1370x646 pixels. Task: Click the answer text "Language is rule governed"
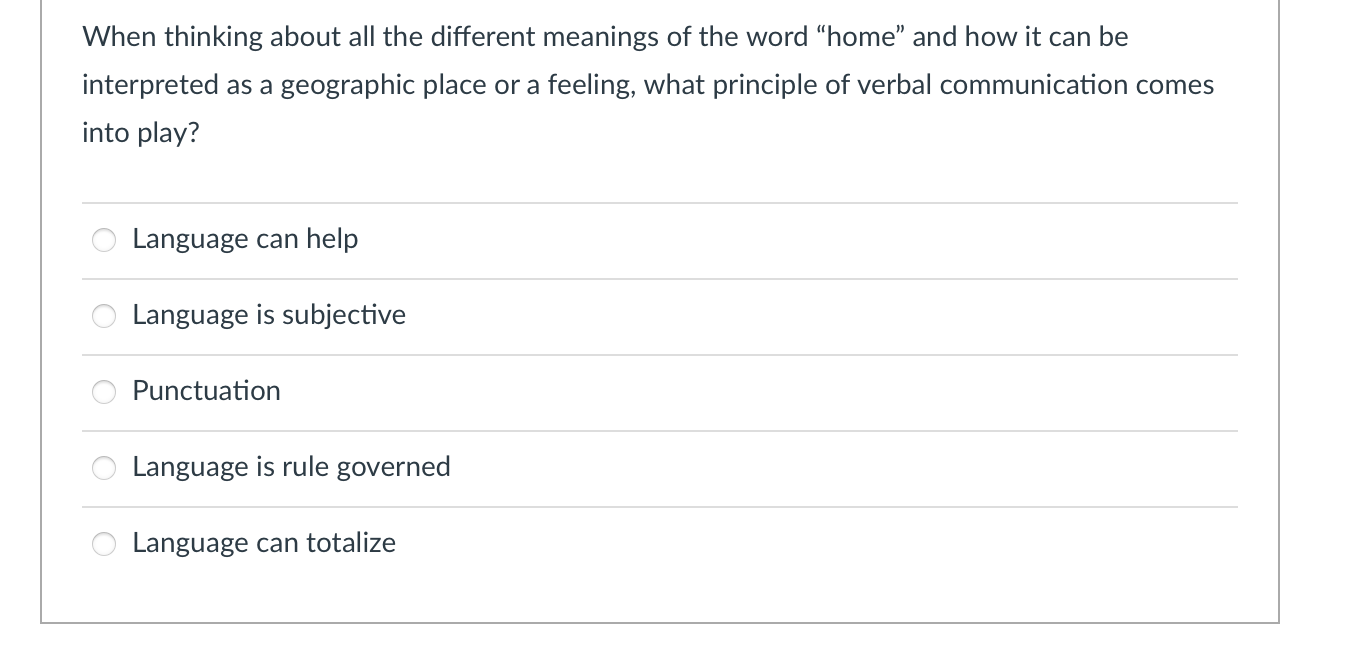(291, 466)
